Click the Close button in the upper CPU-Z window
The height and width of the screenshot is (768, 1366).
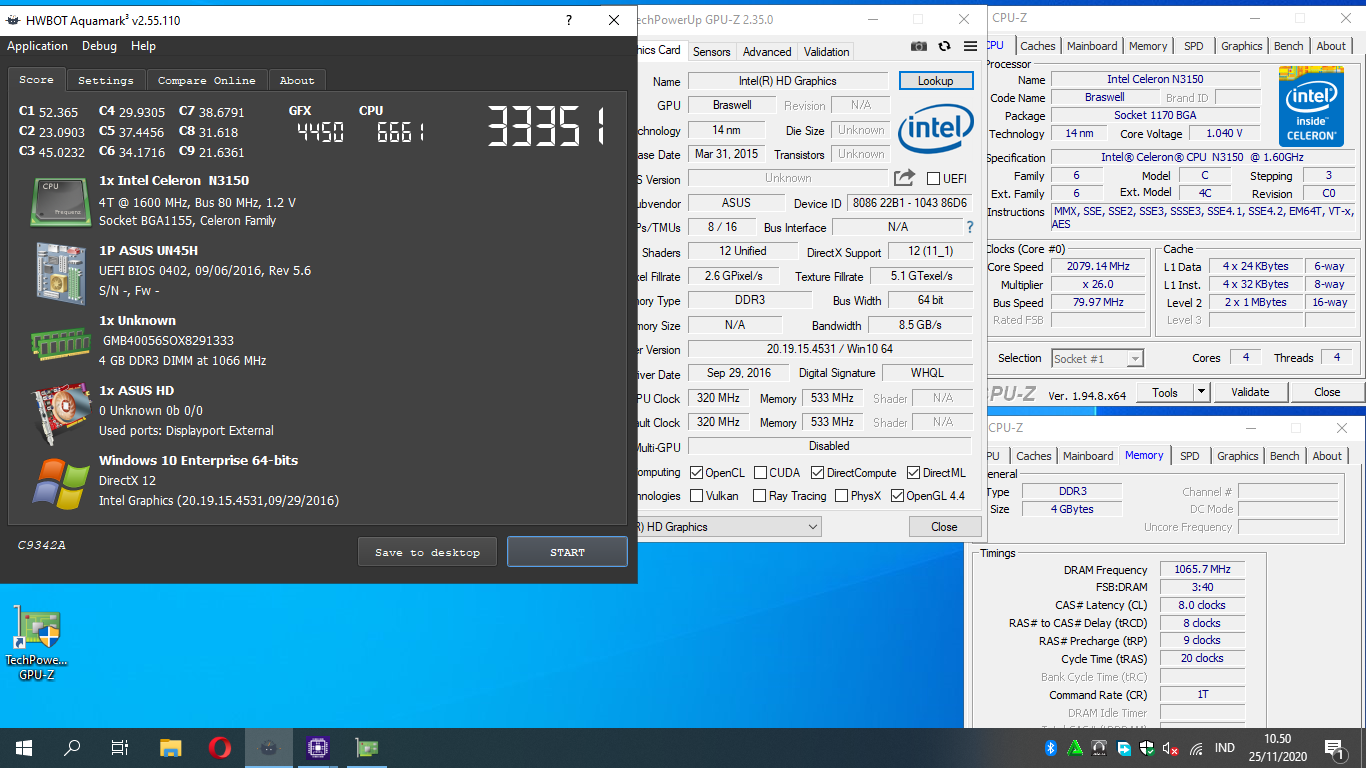[1327, 392]
